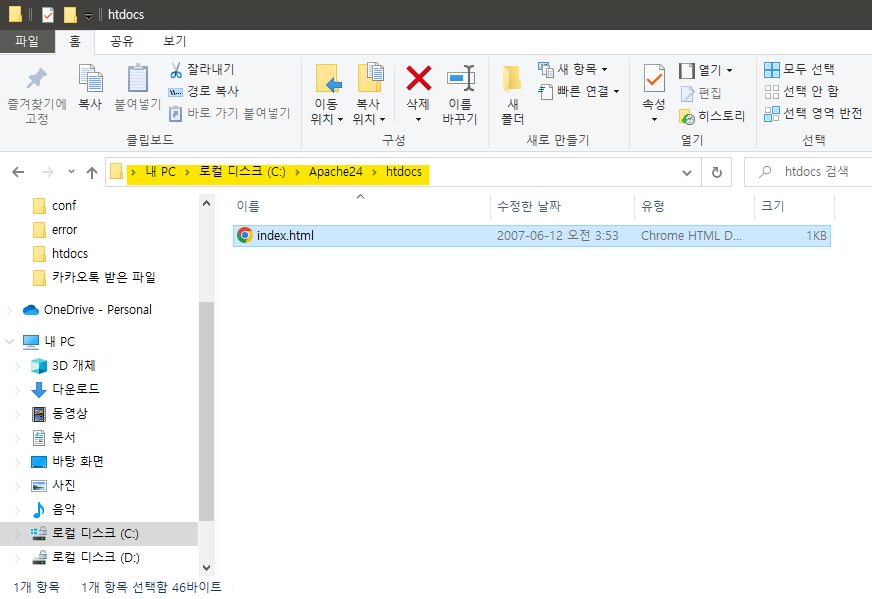The width and height of the screenshot is (872, 599).
Task: Click the Forward navigation arrow
Action: [48, 172]
